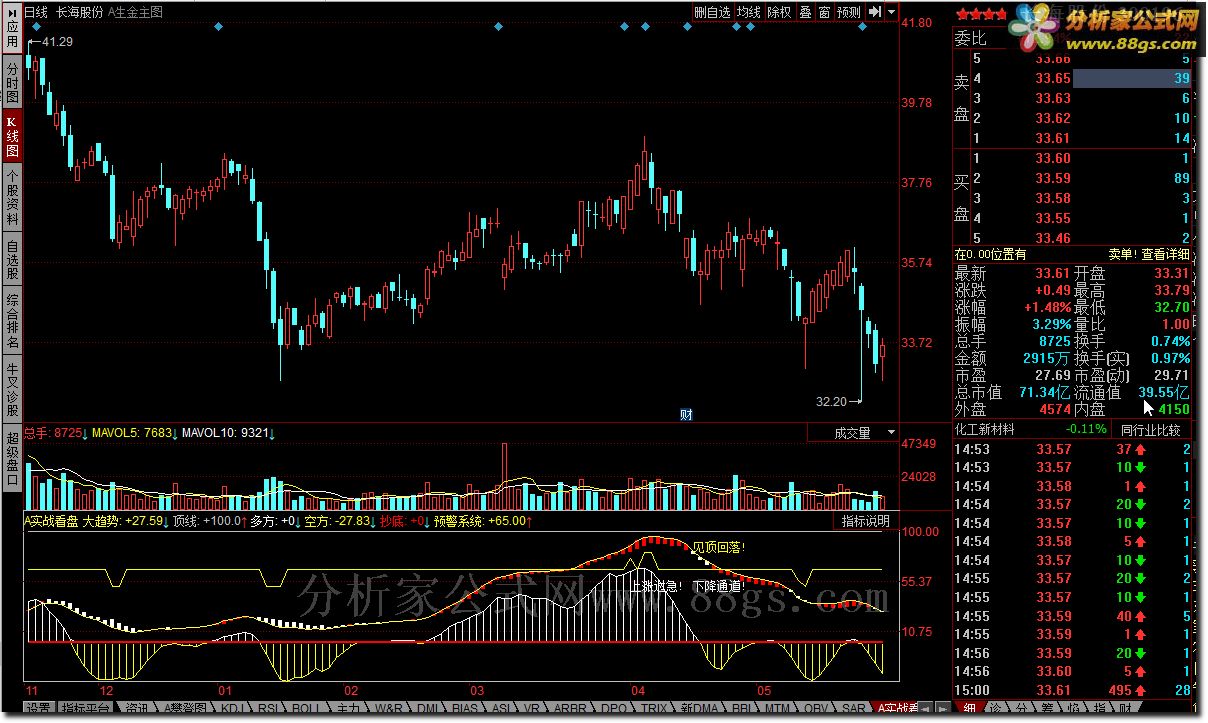Screen dimensions: 1208x723
Task: Switch to 分时图 sidebar tab
Action: [x=12, y=84]
